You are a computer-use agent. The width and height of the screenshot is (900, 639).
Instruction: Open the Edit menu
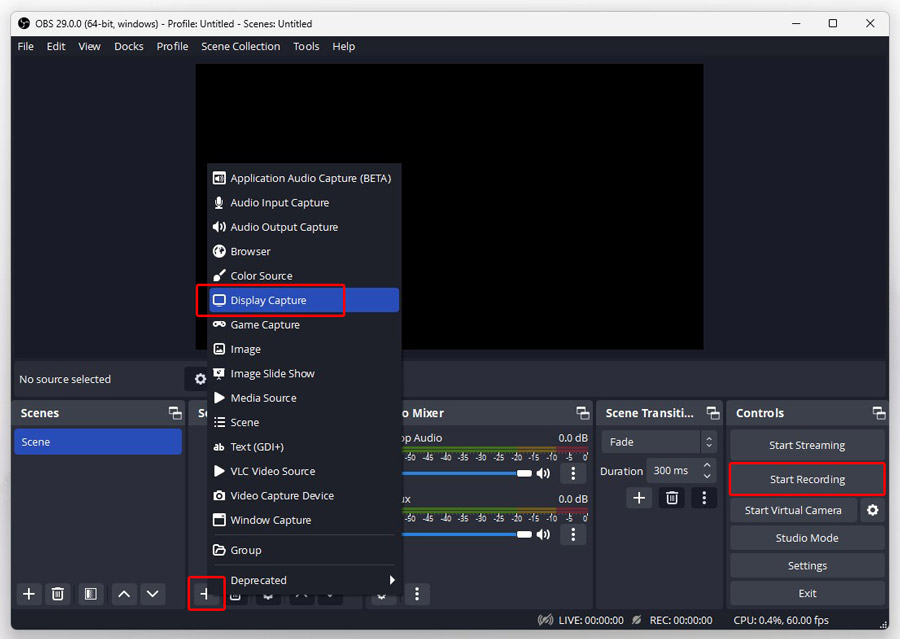56,47
